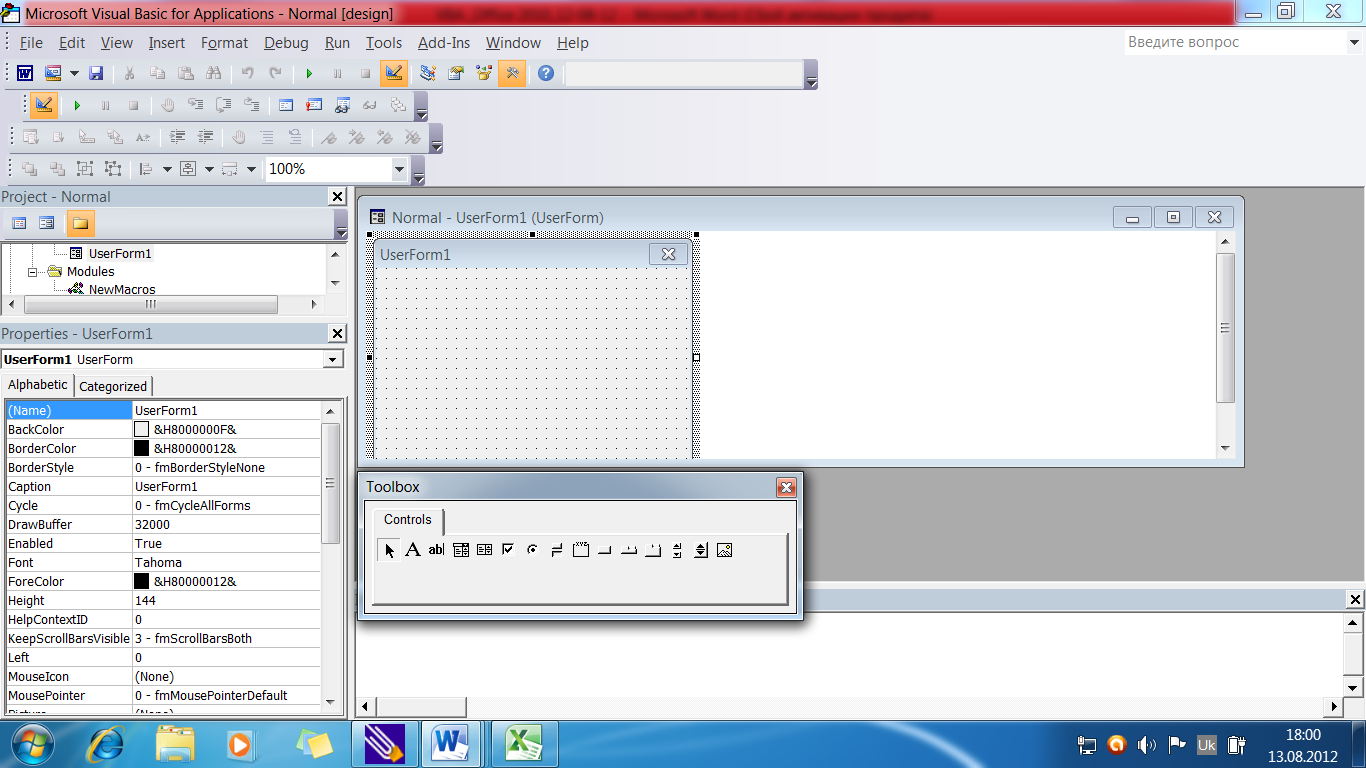Open the File menu
This screenshot has height=768, width=1366.
(31, 43)
